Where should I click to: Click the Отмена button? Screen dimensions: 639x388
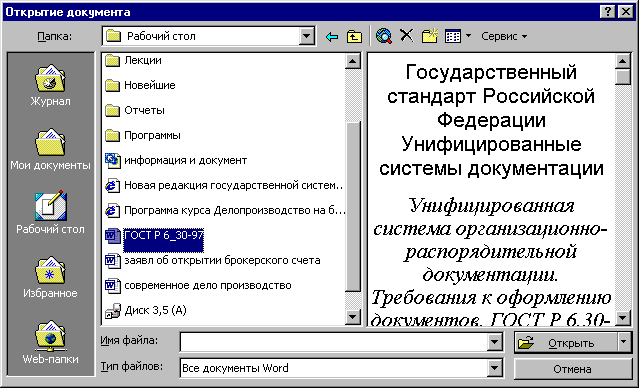[573, 369]
